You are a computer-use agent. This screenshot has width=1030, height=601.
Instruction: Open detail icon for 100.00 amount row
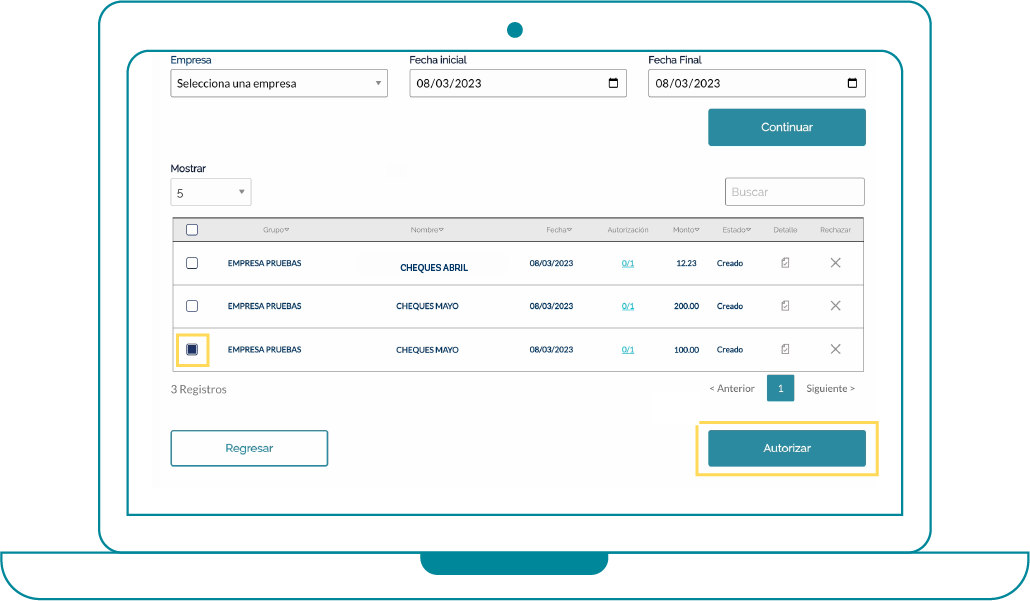click(785, 349)
